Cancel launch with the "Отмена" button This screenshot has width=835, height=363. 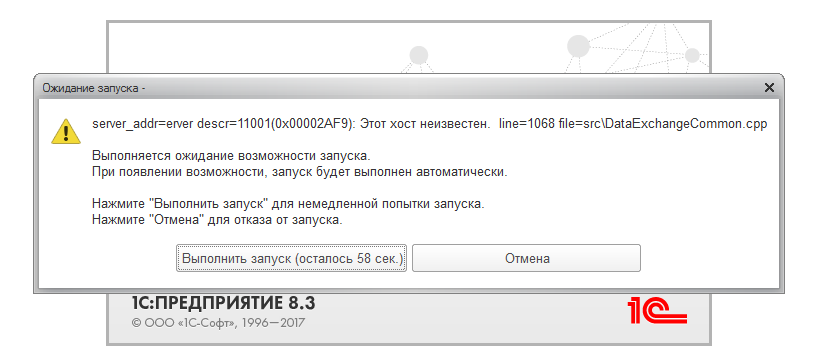[526, 259]
